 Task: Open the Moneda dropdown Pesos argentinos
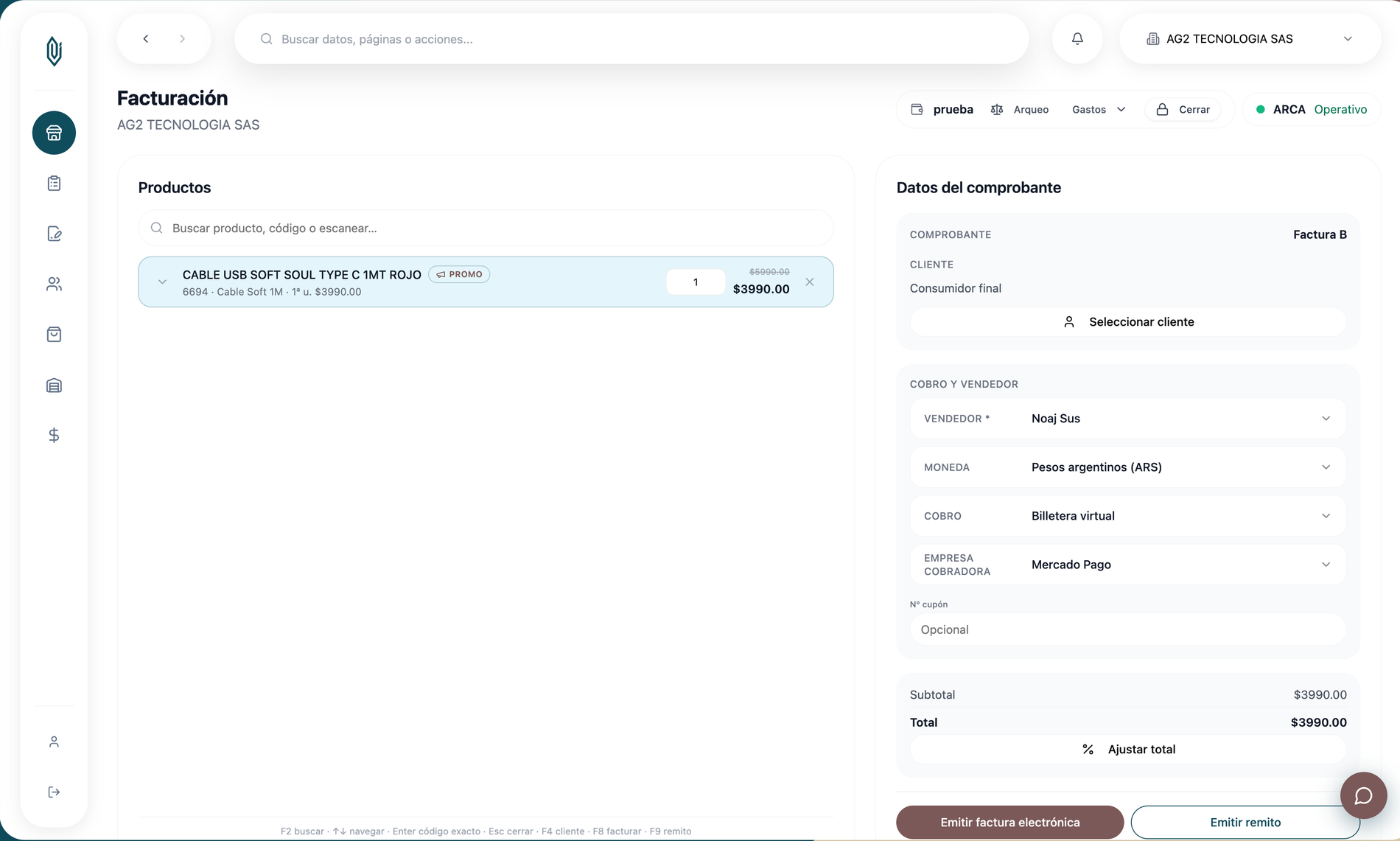[x=1127, y=467]
